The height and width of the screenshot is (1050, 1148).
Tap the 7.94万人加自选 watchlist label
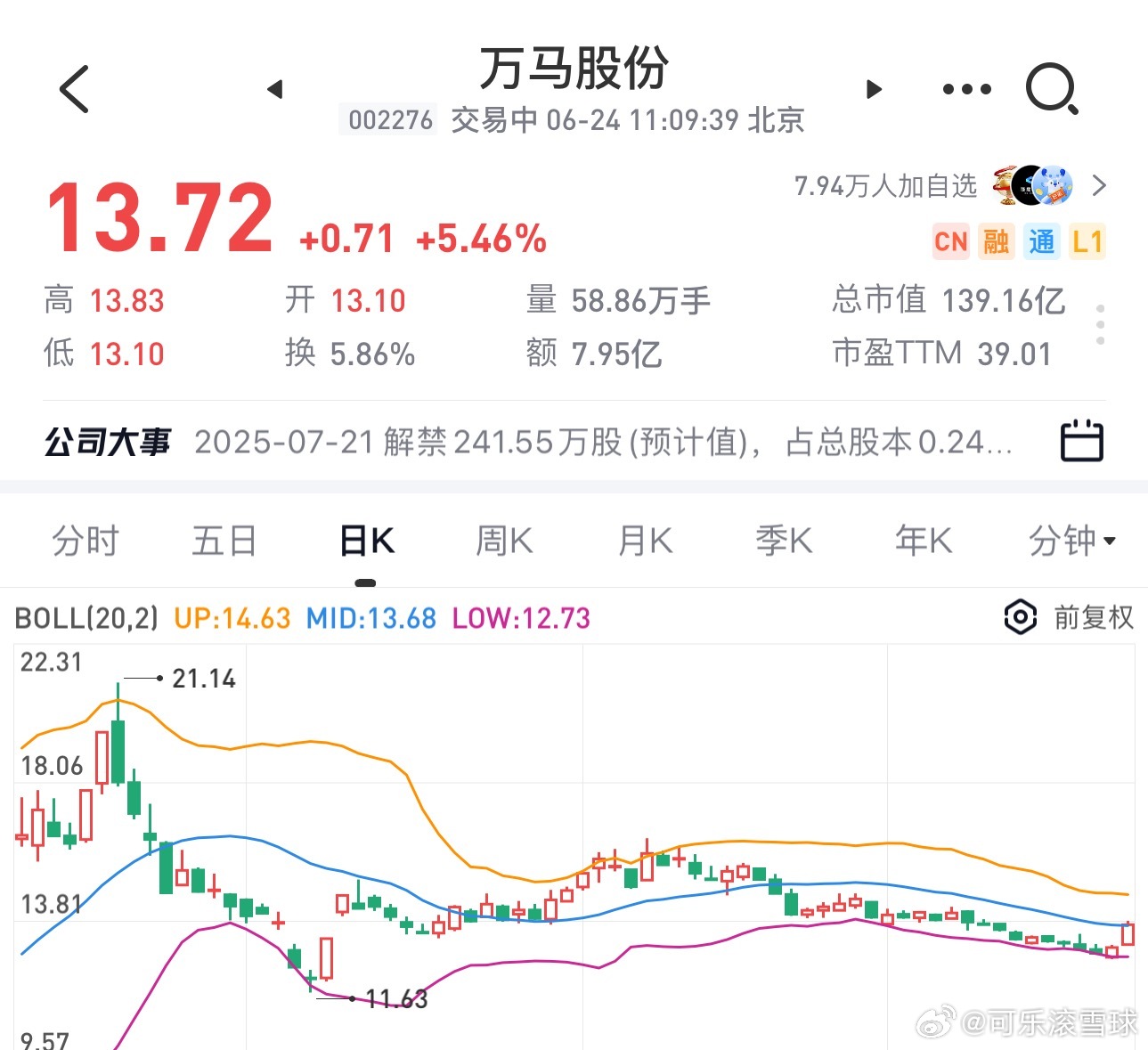pyautogui.click(x=885, y=186)
